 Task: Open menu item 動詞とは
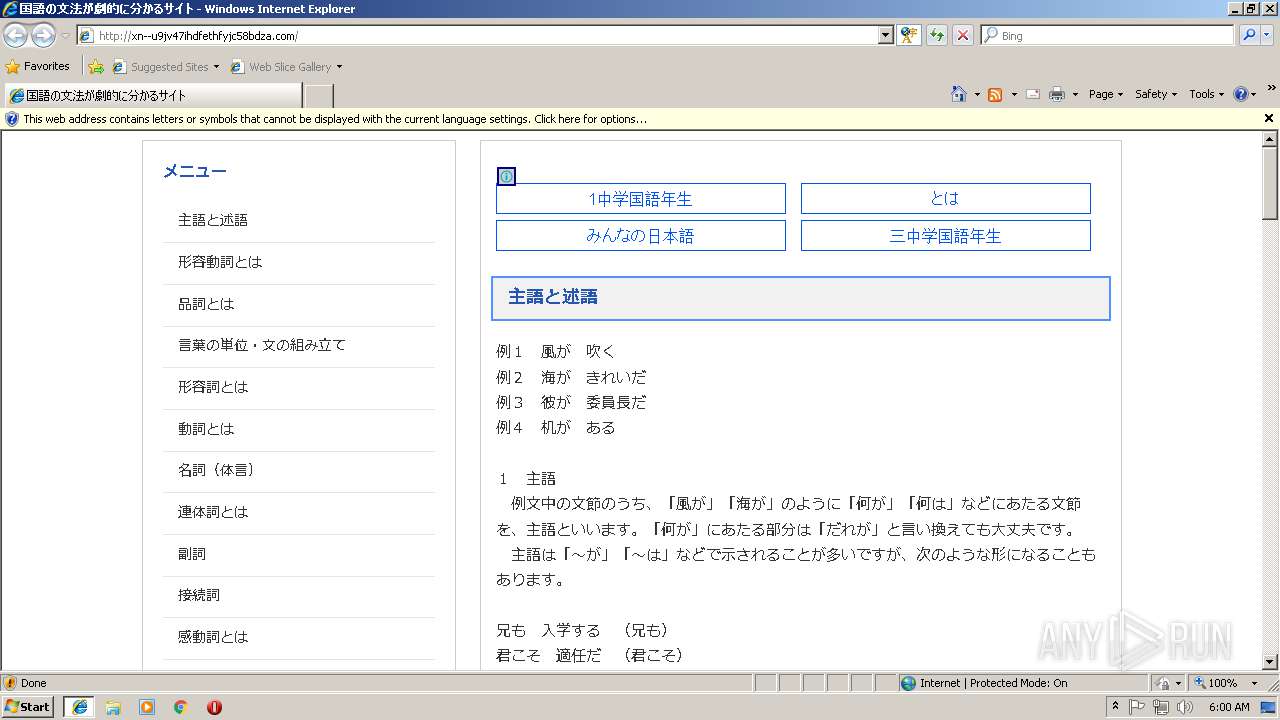click(206, 429)
